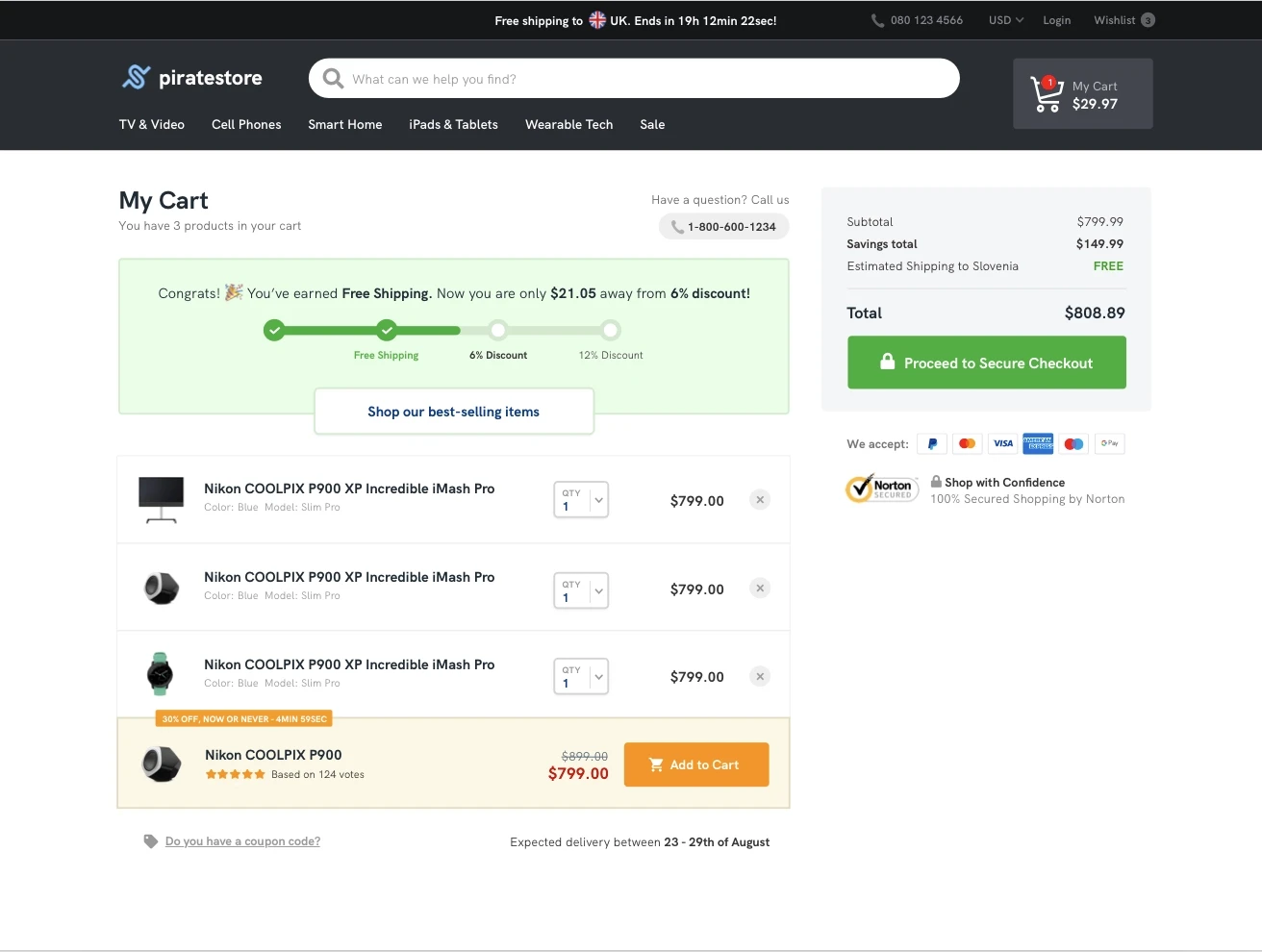Open the My Cart shopping cart icon
The width and height of the screenshot is (1262, 952).
coord(1047,94)
